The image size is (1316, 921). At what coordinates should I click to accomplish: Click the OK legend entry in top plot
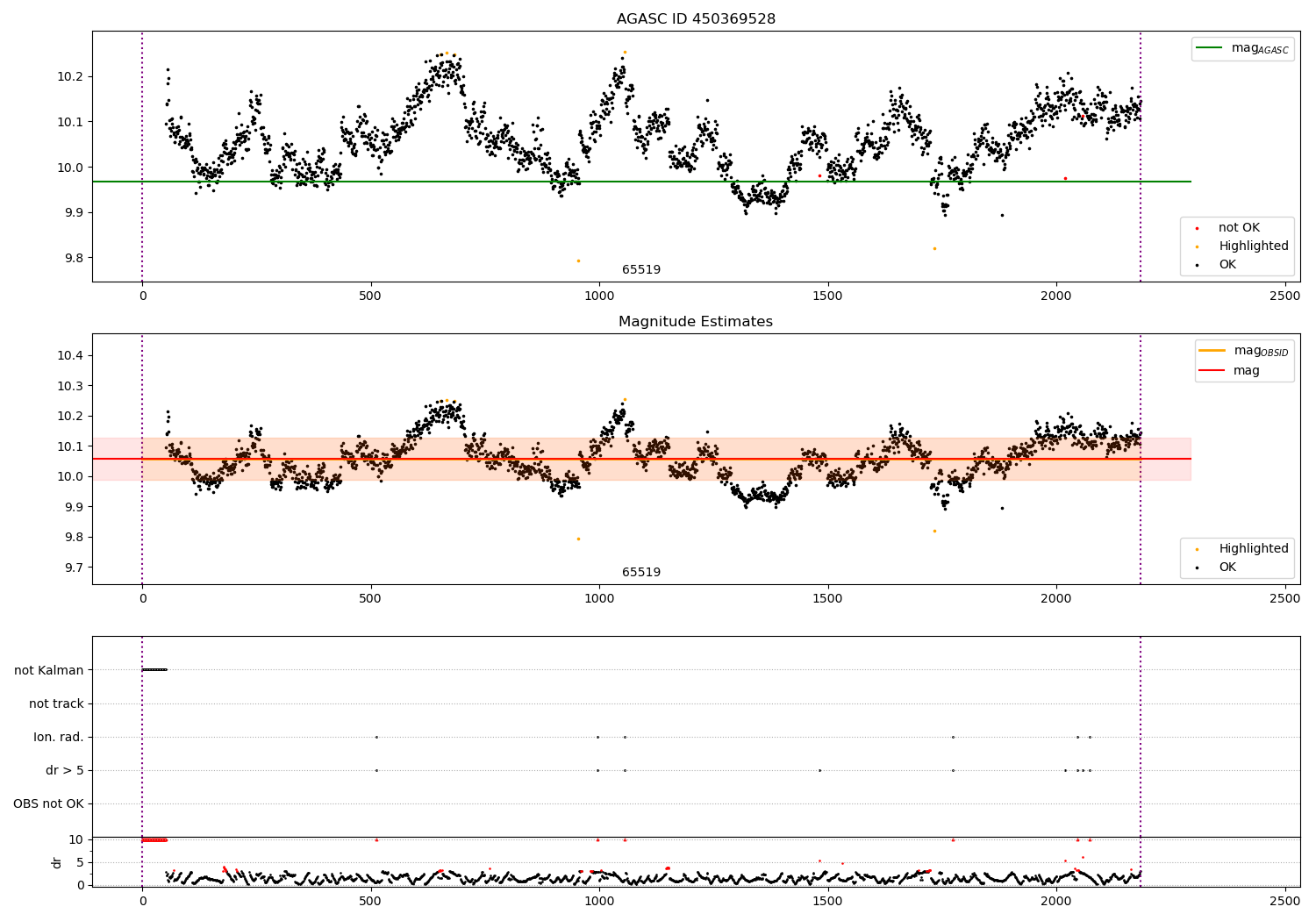[x=1216, y=264]
